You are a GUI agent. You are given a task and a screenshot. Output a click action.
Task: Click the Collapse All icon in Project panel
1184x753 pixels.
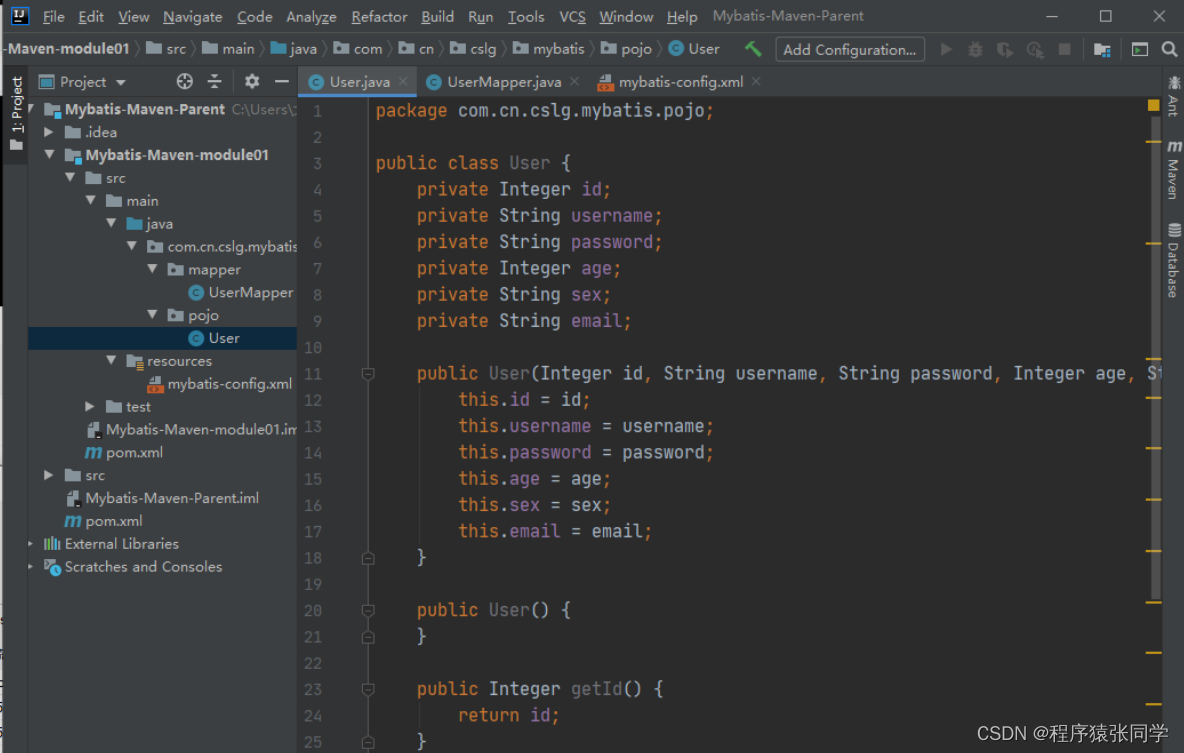pos(214,82)
